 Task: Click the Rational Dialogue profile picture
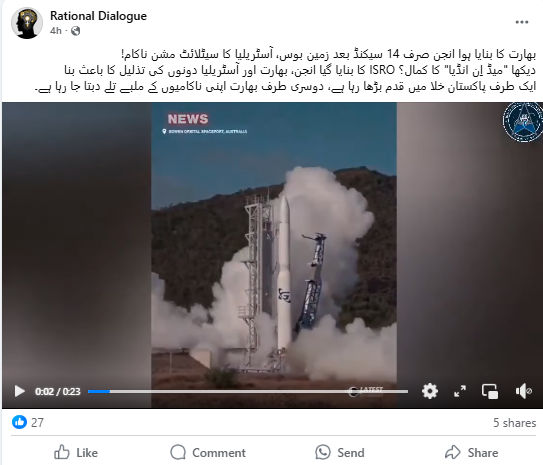[x=27, y=23]
